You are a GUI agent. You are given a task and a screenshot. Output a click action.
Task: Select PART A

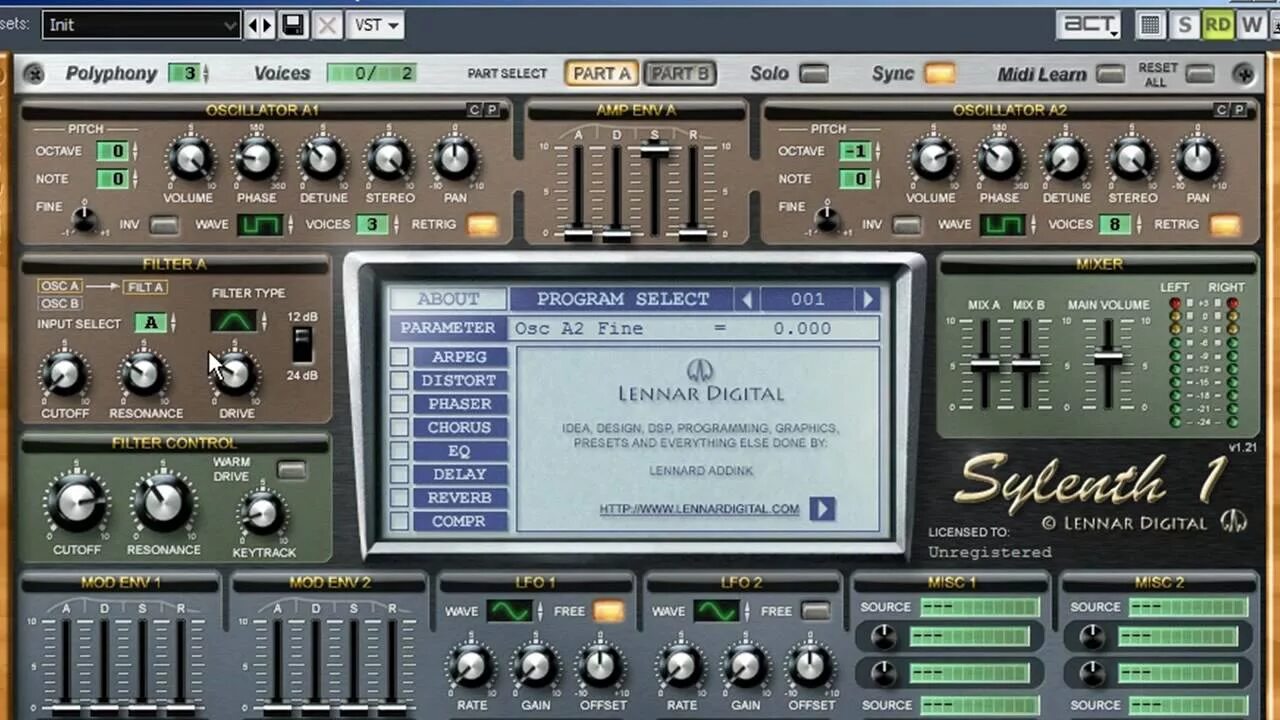[602, 74]
